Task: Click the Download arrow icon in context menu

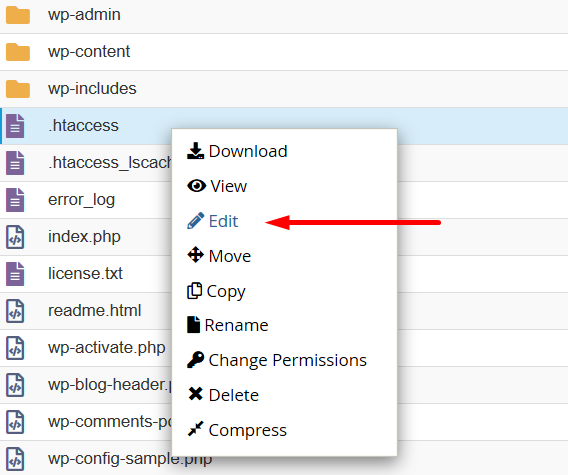Action: [x=195, y=151]
